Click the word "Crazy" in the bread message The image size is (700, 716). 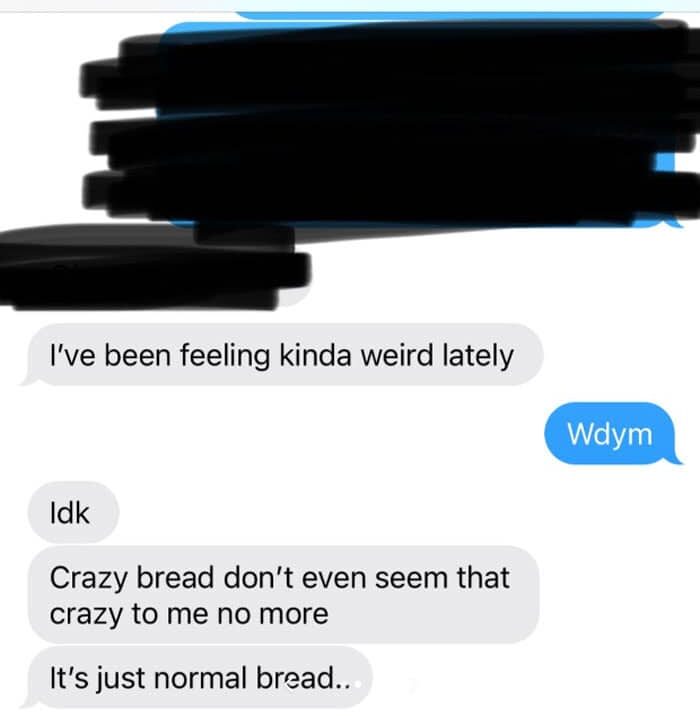88,579
